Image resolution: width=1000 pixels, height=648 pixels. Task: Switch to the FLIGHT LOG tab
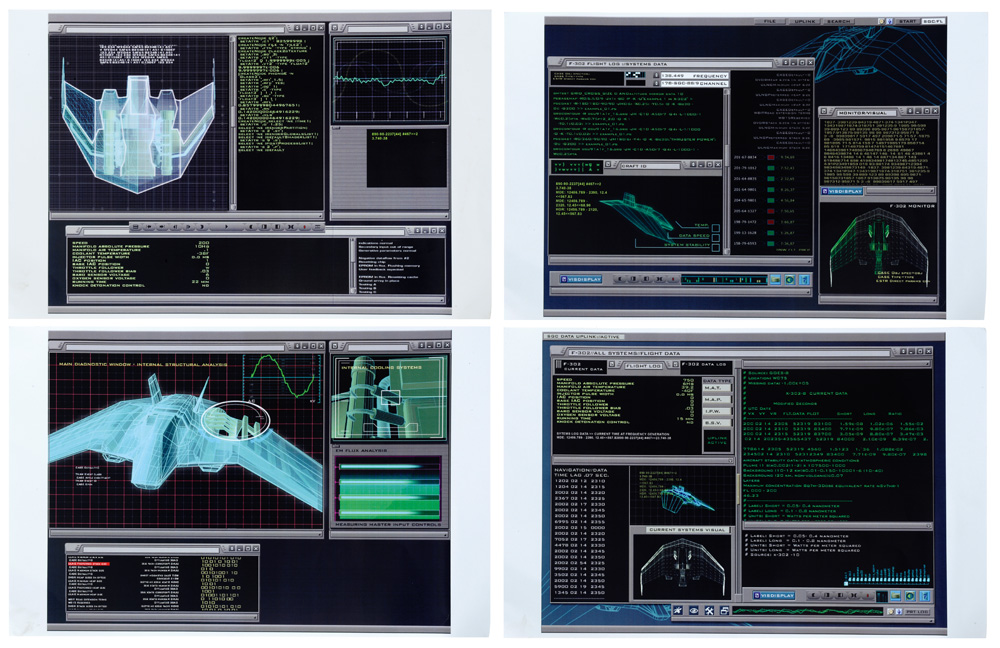tap(643, 366)
